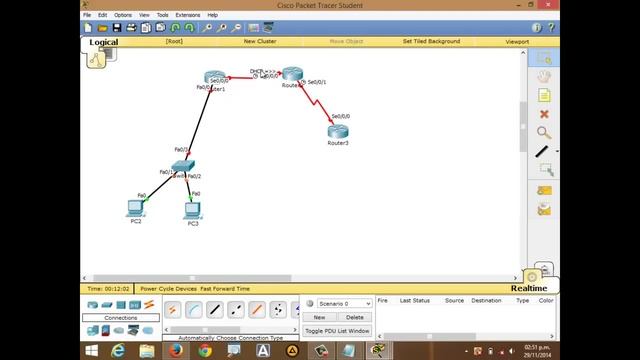Click Set Tiled Background
Image resolution: width=640 pixels, height=360 pixels.
click(x=431, y=41)
